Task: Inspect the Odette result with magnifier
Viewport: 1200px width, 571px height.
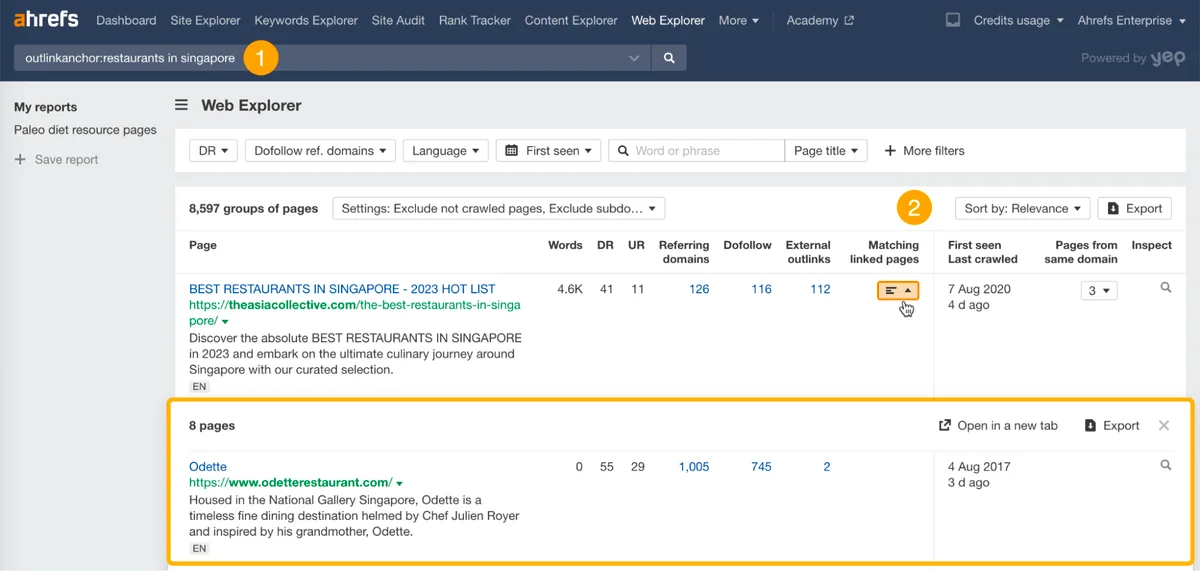Action: pos(1165,466)
